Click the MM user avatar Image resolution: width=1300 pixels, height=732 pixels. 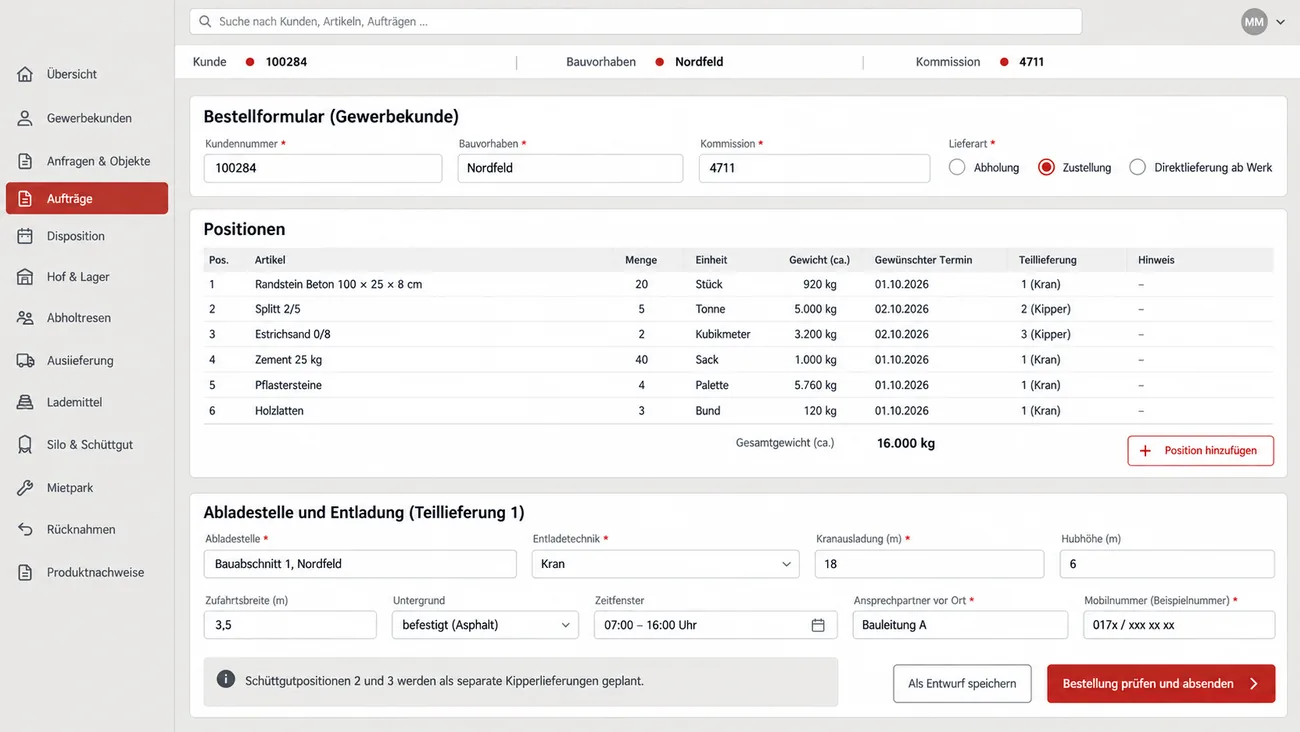[1254, 22]
